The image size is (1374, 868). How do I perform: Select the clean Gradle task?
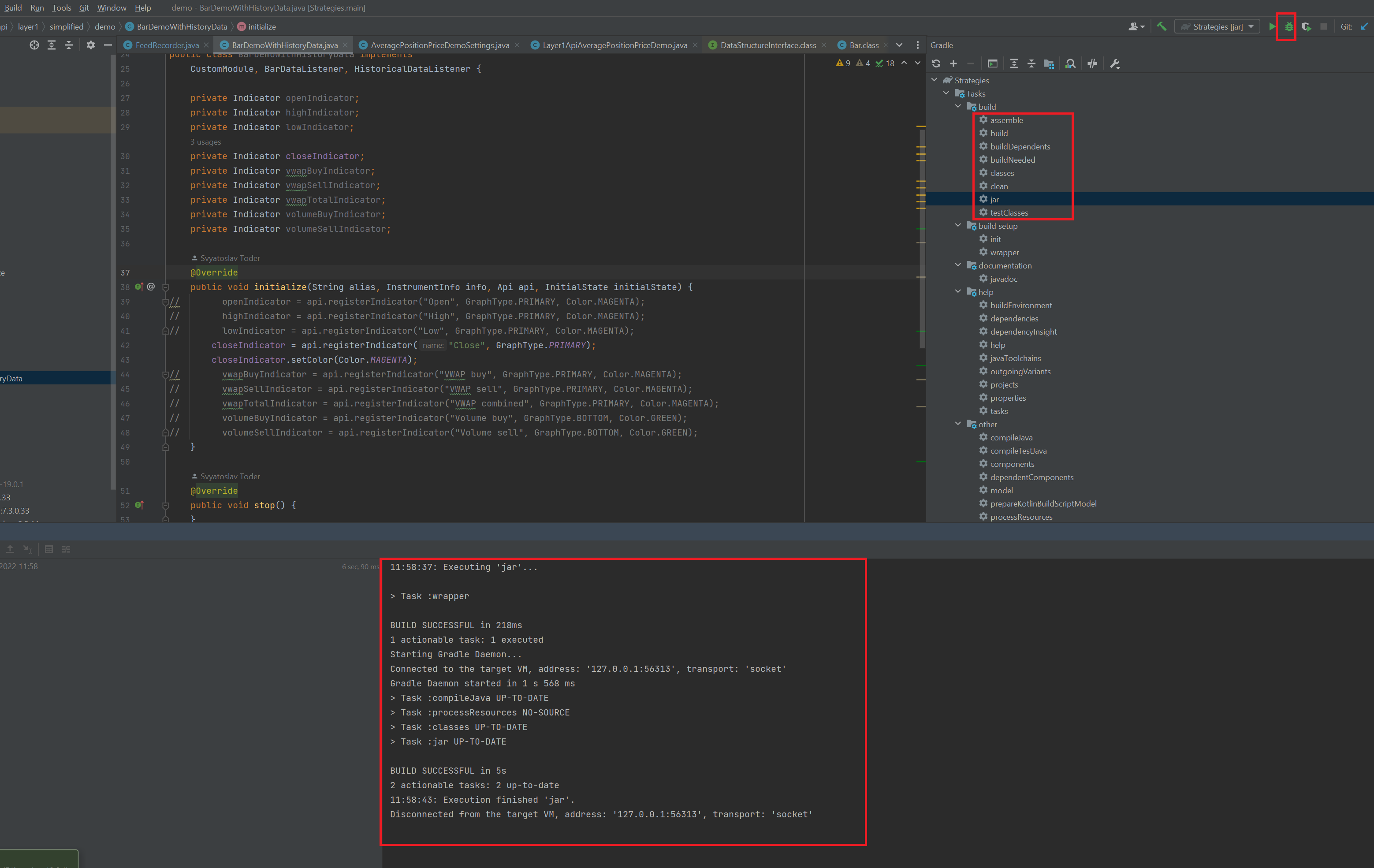pyautogui.click(x=1000, y=186)
